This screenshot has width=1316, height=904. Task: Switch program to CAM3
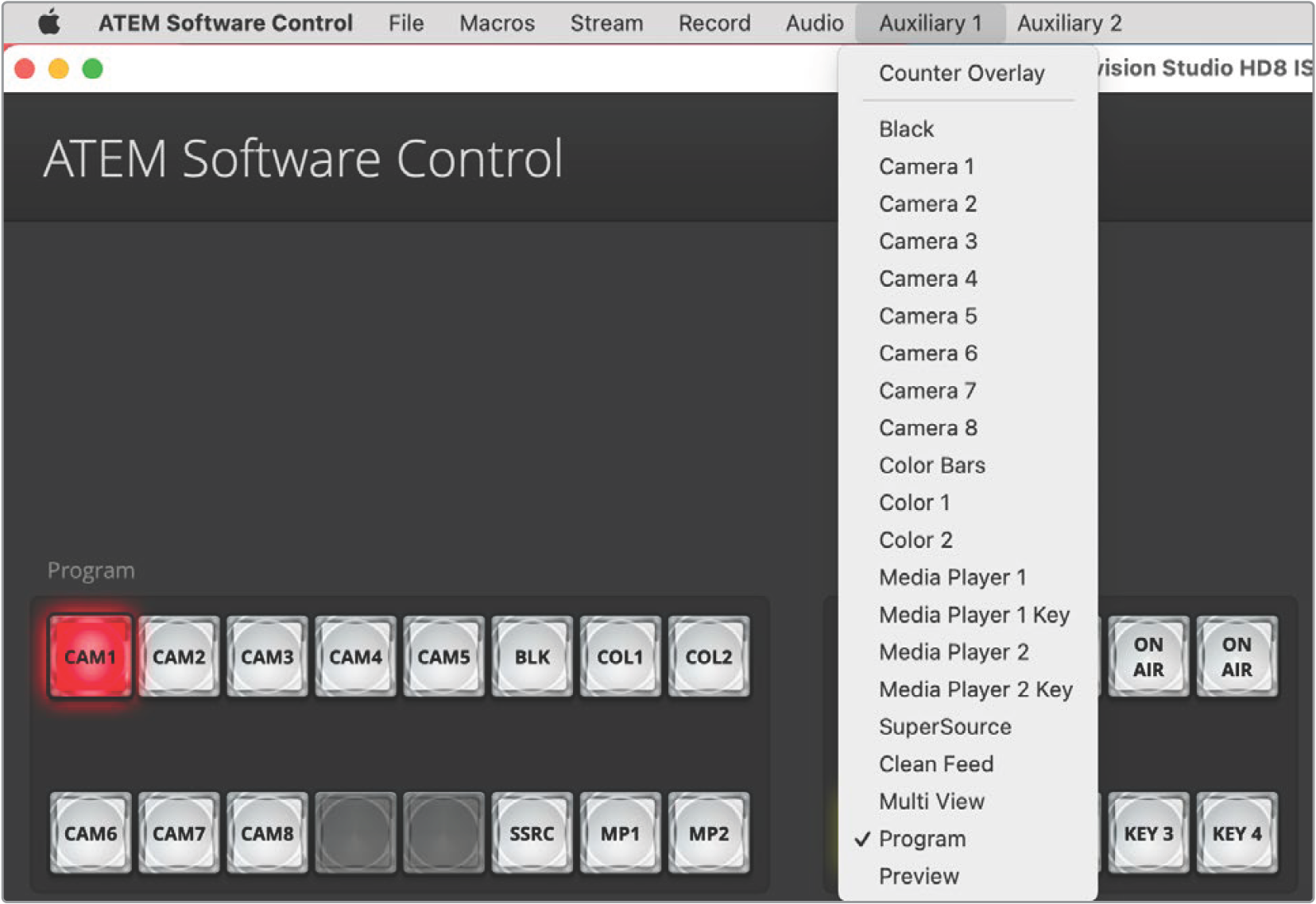click(267, 657)
